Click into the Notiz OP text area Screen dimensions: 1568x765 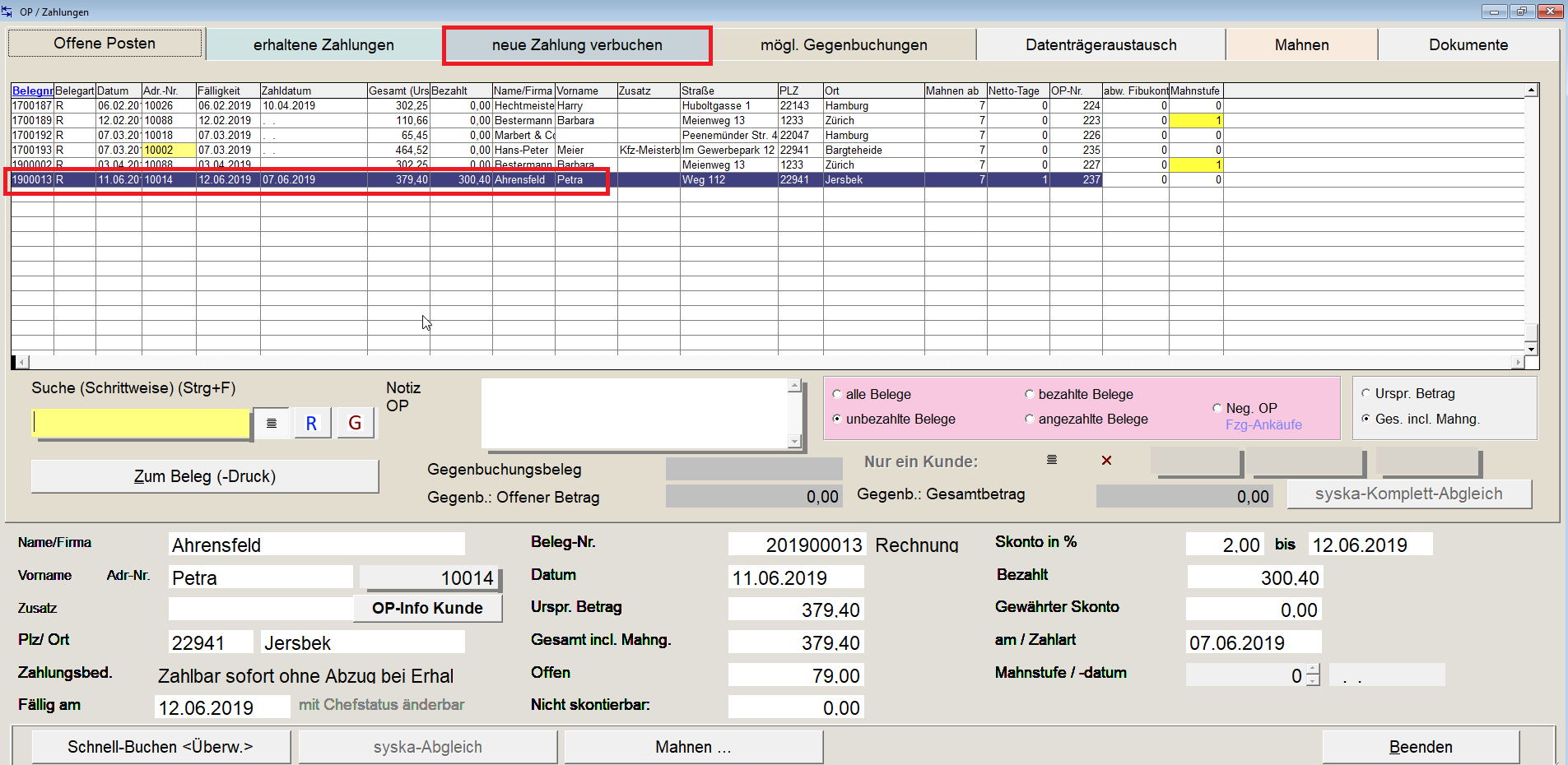coord(635,414)
